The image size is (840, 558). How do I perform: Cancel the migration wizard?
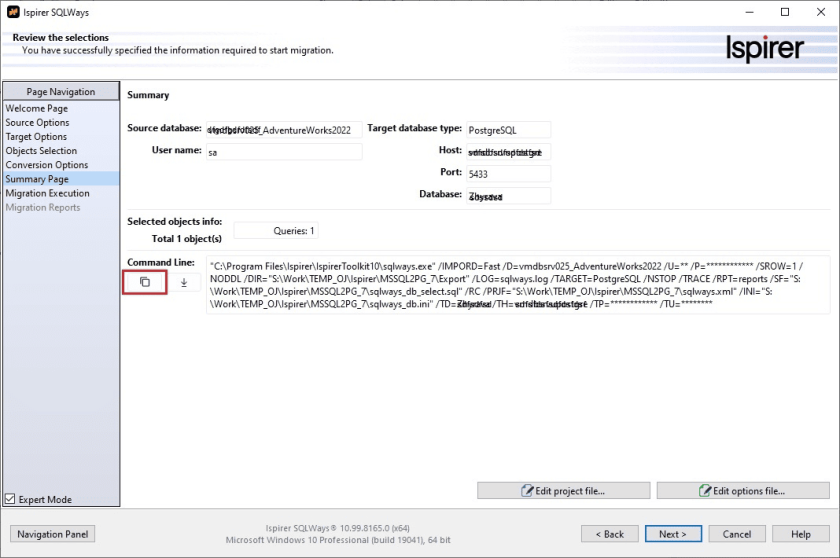(737, 534)
